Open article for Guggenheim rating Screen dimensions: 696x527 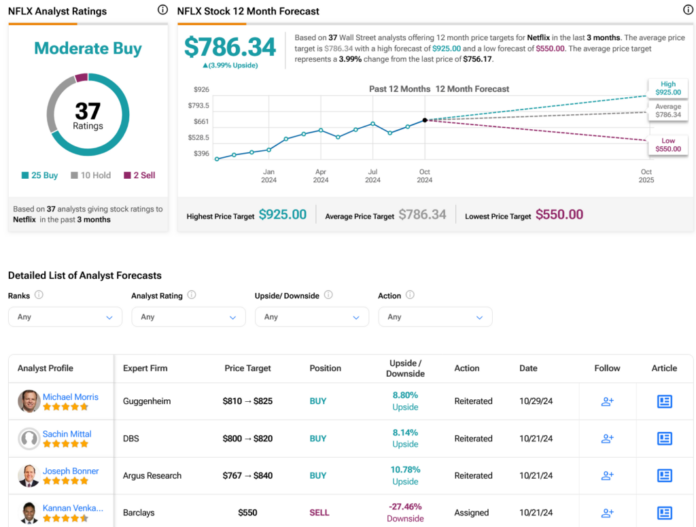tap(664, 401)
